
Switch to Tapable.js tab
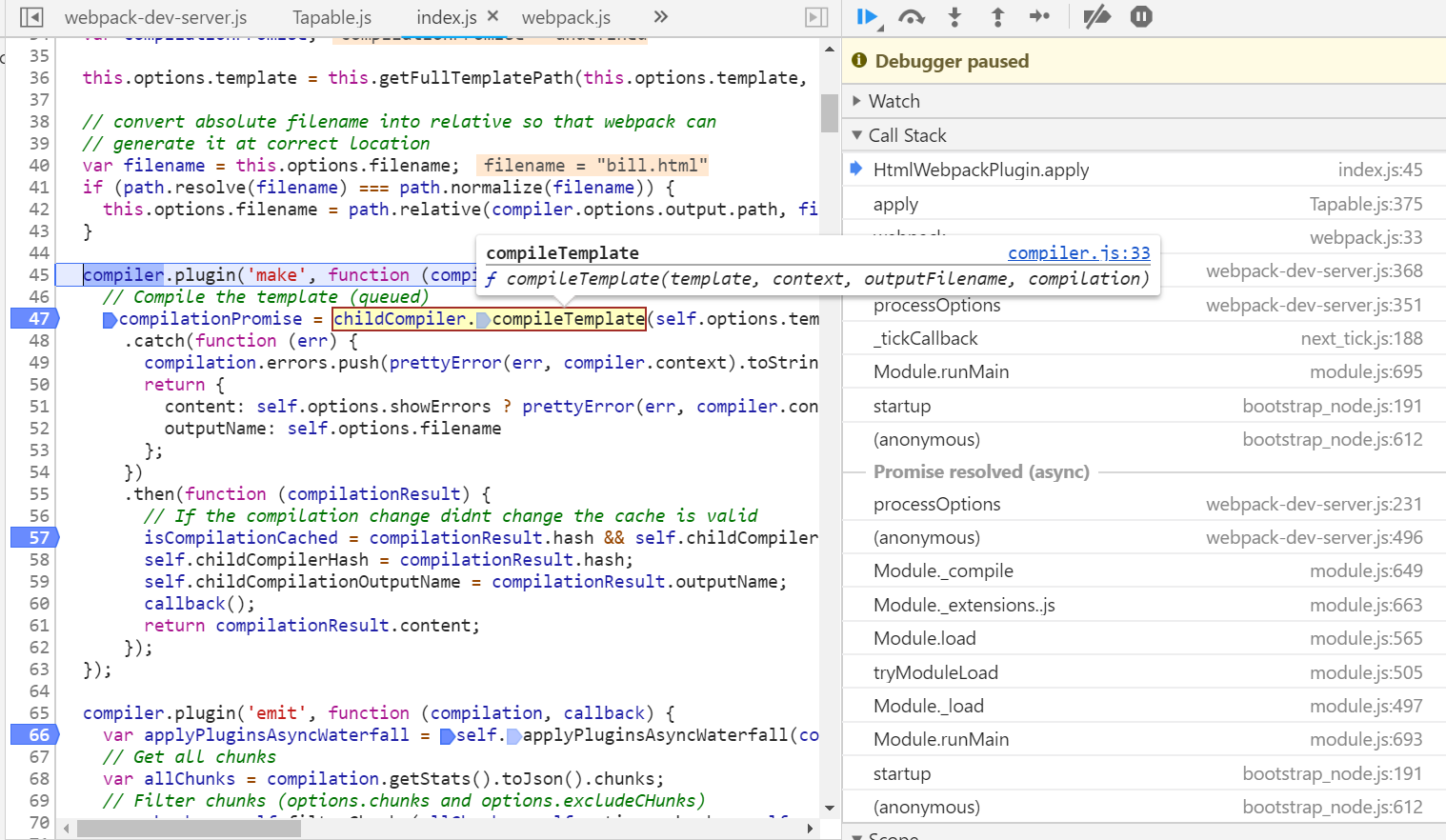[331, 18]
